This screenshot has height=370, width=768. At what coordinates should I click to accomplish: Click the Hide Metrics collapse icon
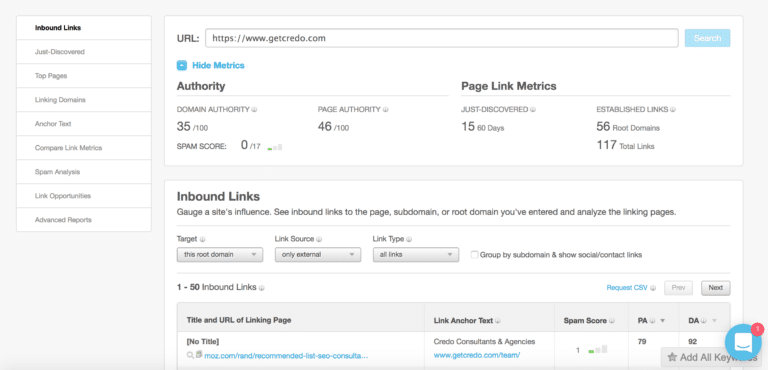(x=182, y=65)
